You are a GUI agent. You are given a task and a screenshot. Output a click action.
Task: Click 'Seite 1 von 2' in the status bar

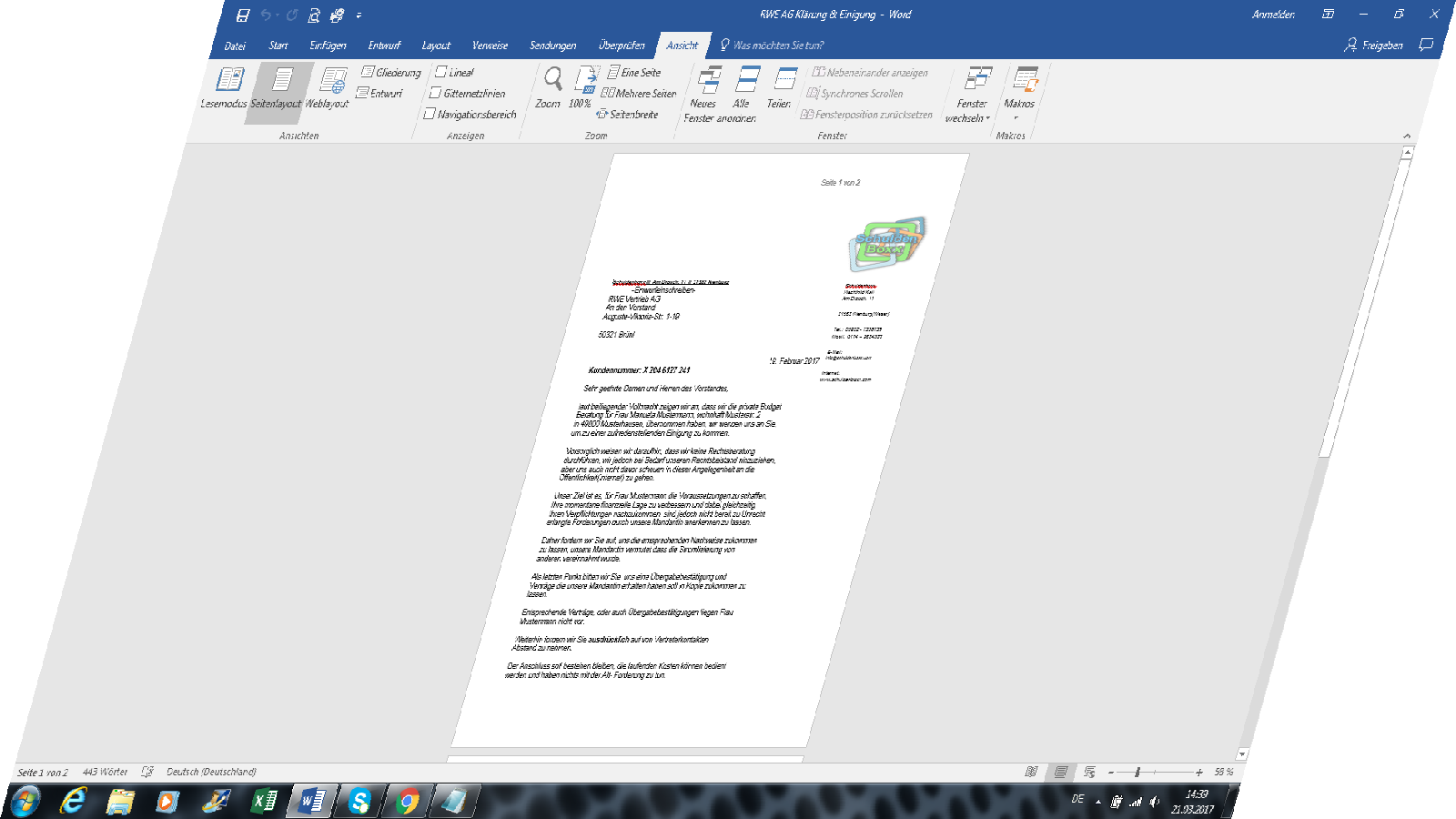click(x=43, y=773)
